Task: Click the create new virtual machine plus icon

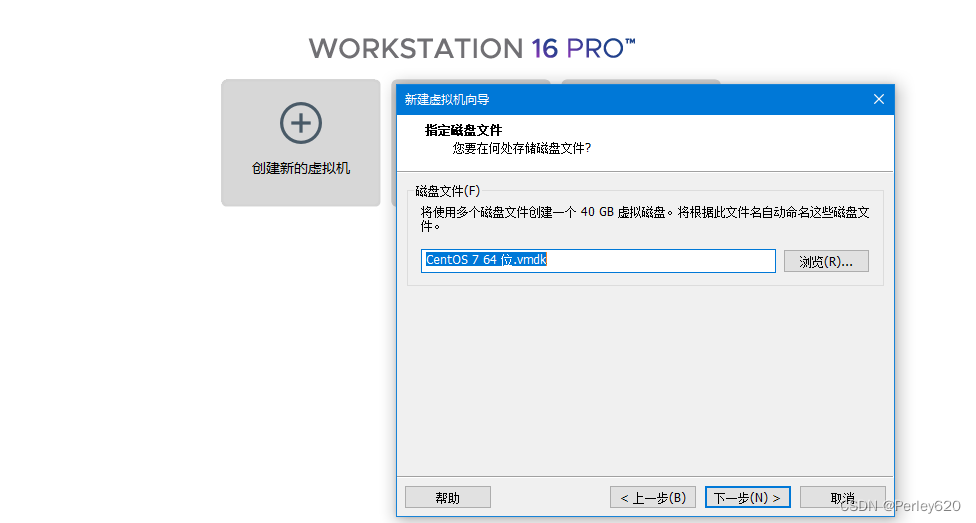Action: point(301,123)
